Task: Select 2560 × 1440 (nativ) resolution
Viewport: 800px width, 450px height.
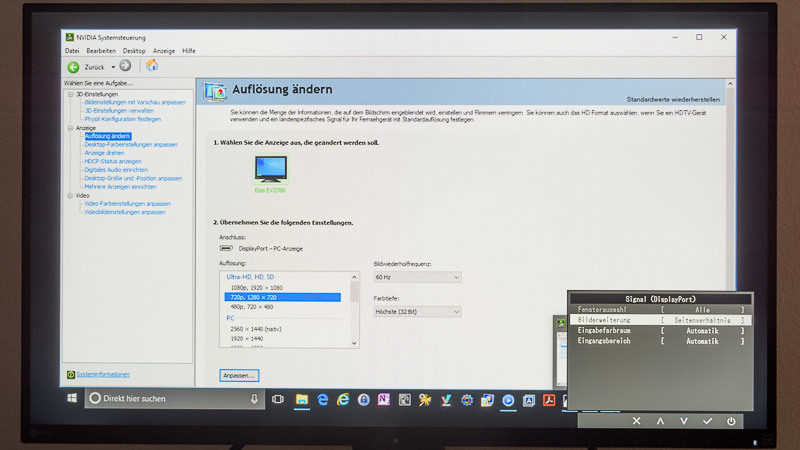Action: pyautogui.click(x=256, y=329)
